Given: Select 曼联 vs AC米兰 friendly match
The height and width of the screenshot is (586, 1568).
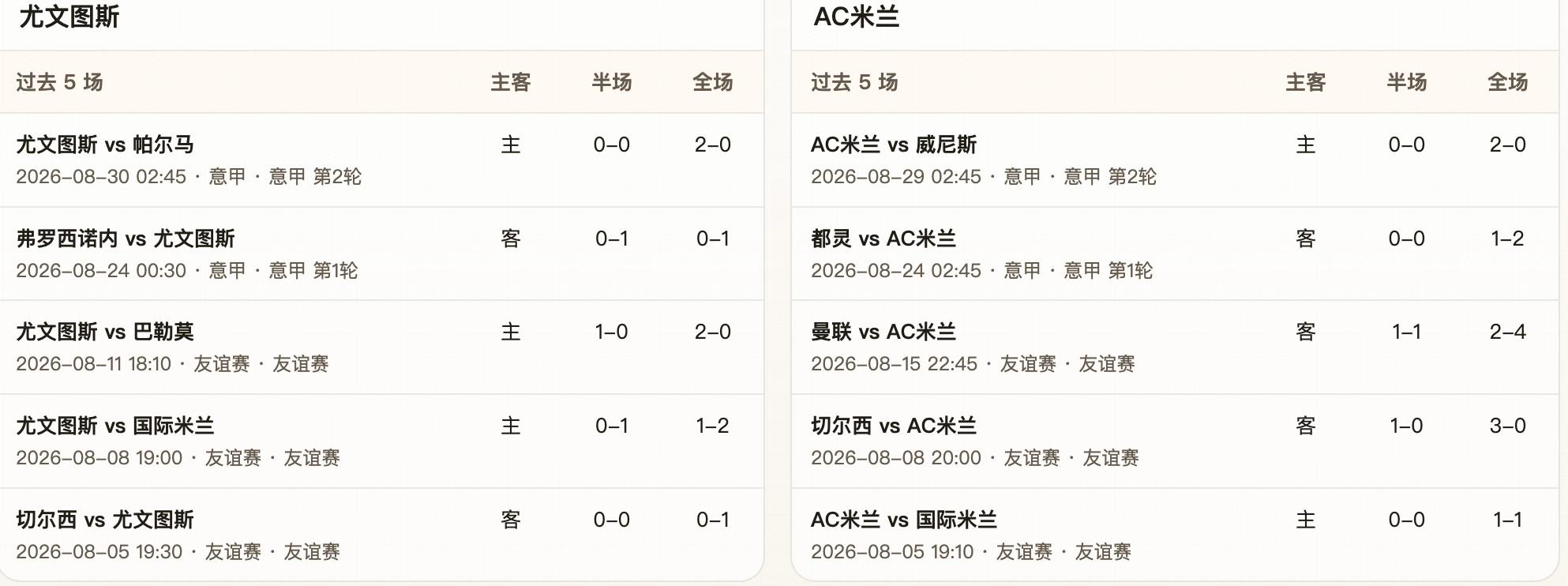Looking at the screenshot, I should (1175, 347).
